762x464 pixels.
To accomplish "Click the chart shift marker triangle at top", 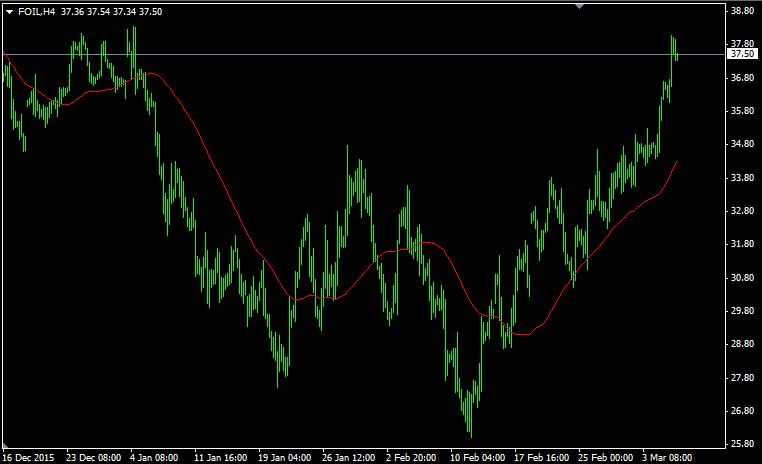I will 579,6.
